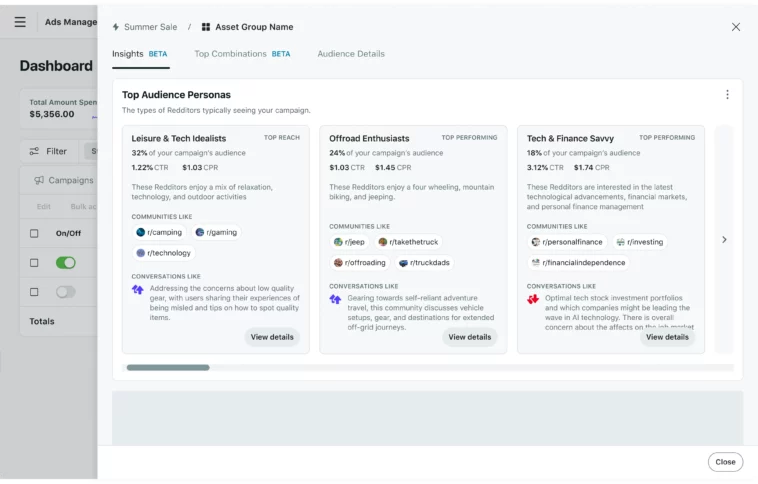This screenshot has width=758, height=484.
Task: Click the r/jeep community chip
Action: point(349,242)
